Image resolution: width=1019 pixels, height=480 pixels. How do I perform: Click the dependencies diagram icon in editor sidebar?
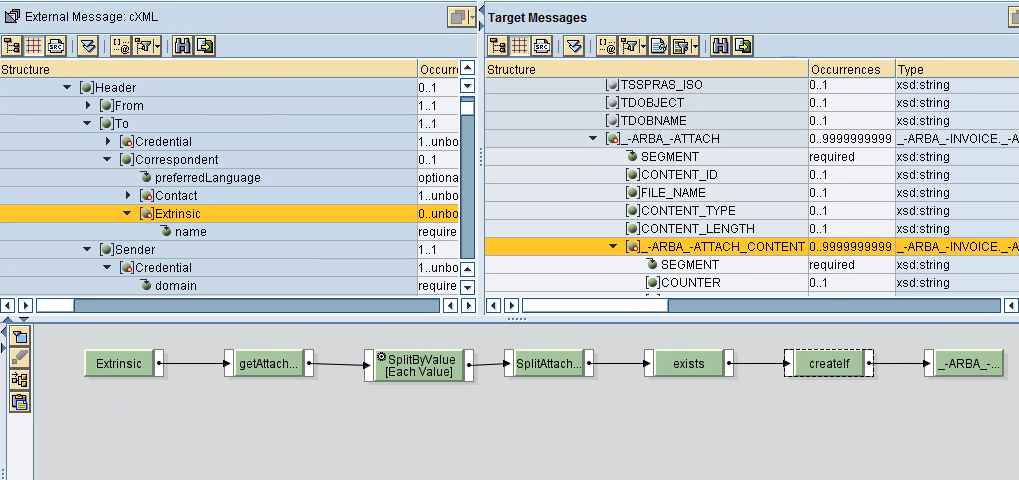(x=19, y=379)
